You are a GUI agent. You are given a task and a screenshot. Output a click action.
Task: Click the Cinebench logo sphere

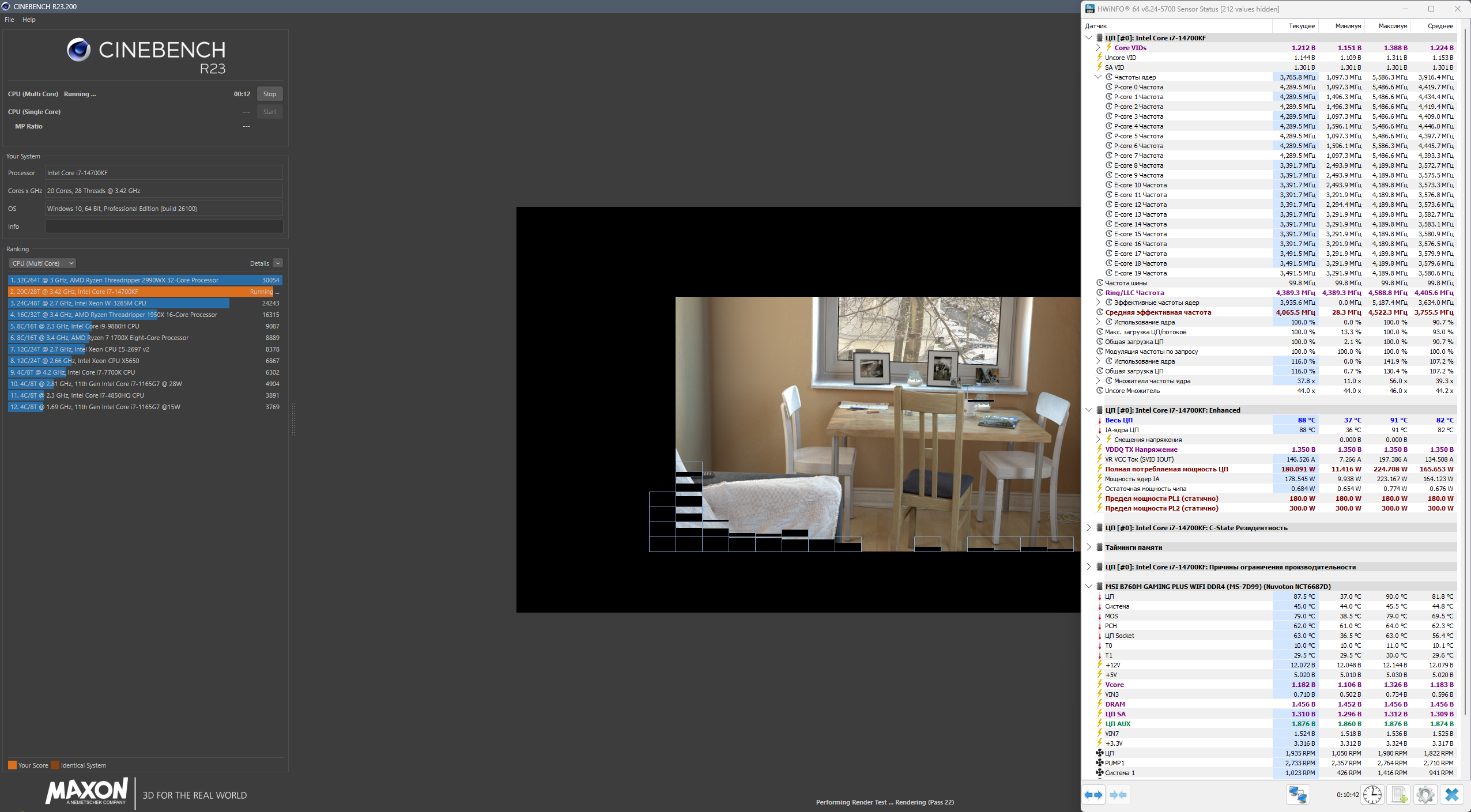pos(78,50)
